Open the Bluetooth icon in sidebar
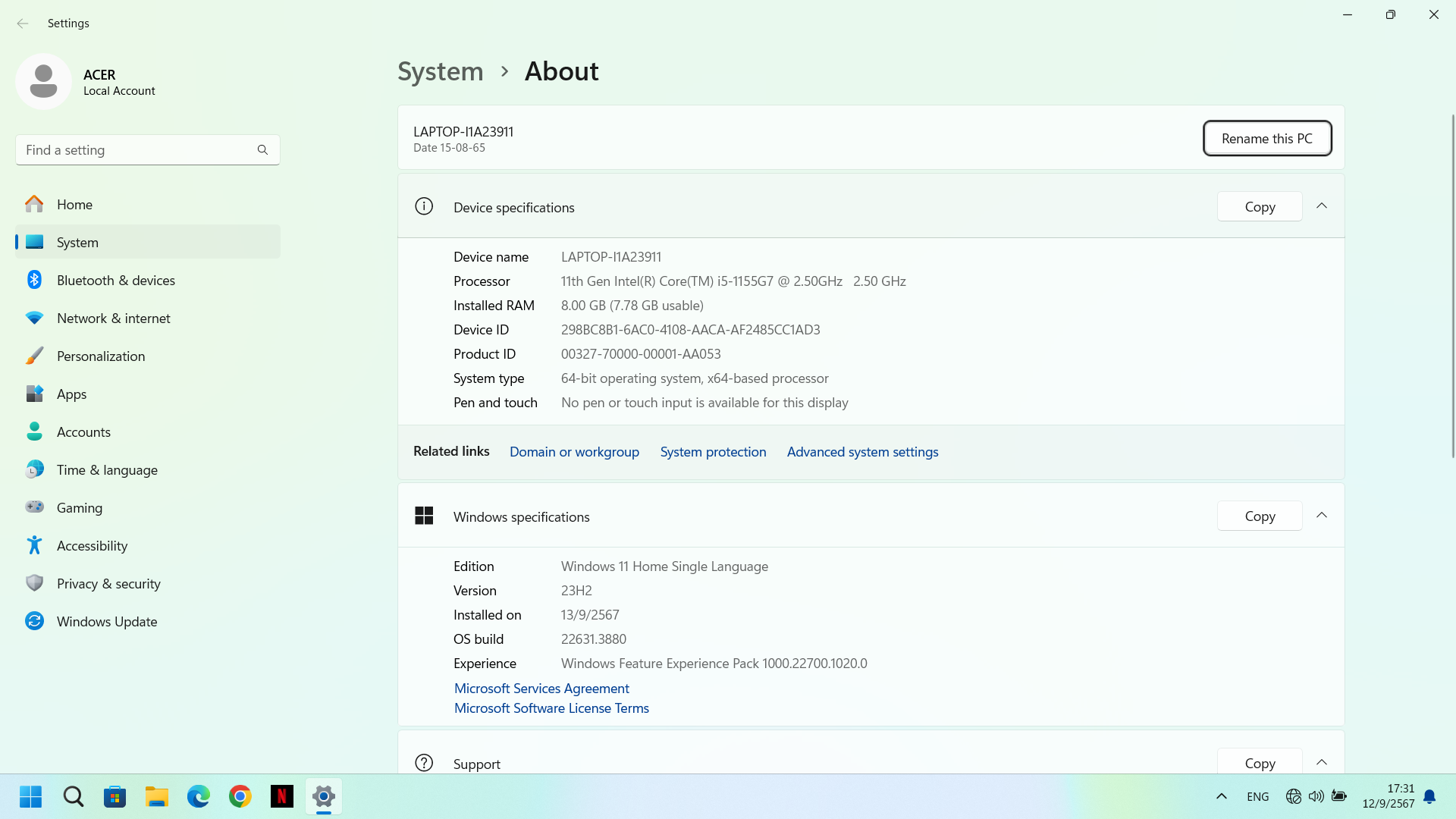Screen dimensions: 1456x819 (34, 280)
